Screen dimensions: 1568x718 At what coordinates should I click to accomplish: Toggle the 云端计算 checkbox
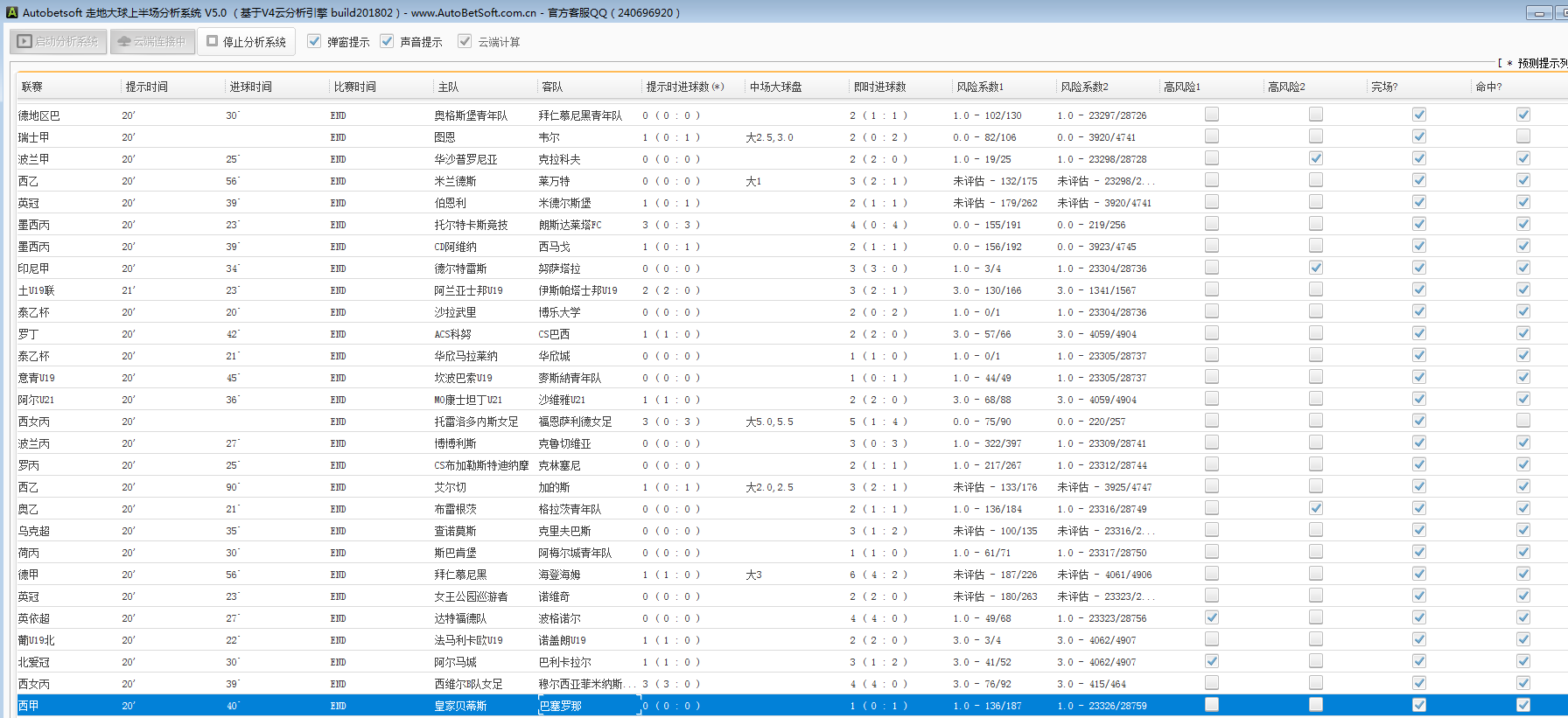465,41
